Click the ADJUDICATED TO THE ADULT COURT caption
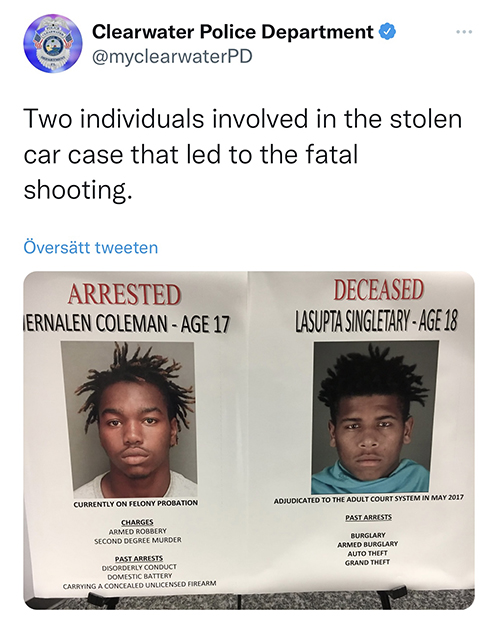The height and width of the screenshot is (630, 498). (x=369, y=499)
